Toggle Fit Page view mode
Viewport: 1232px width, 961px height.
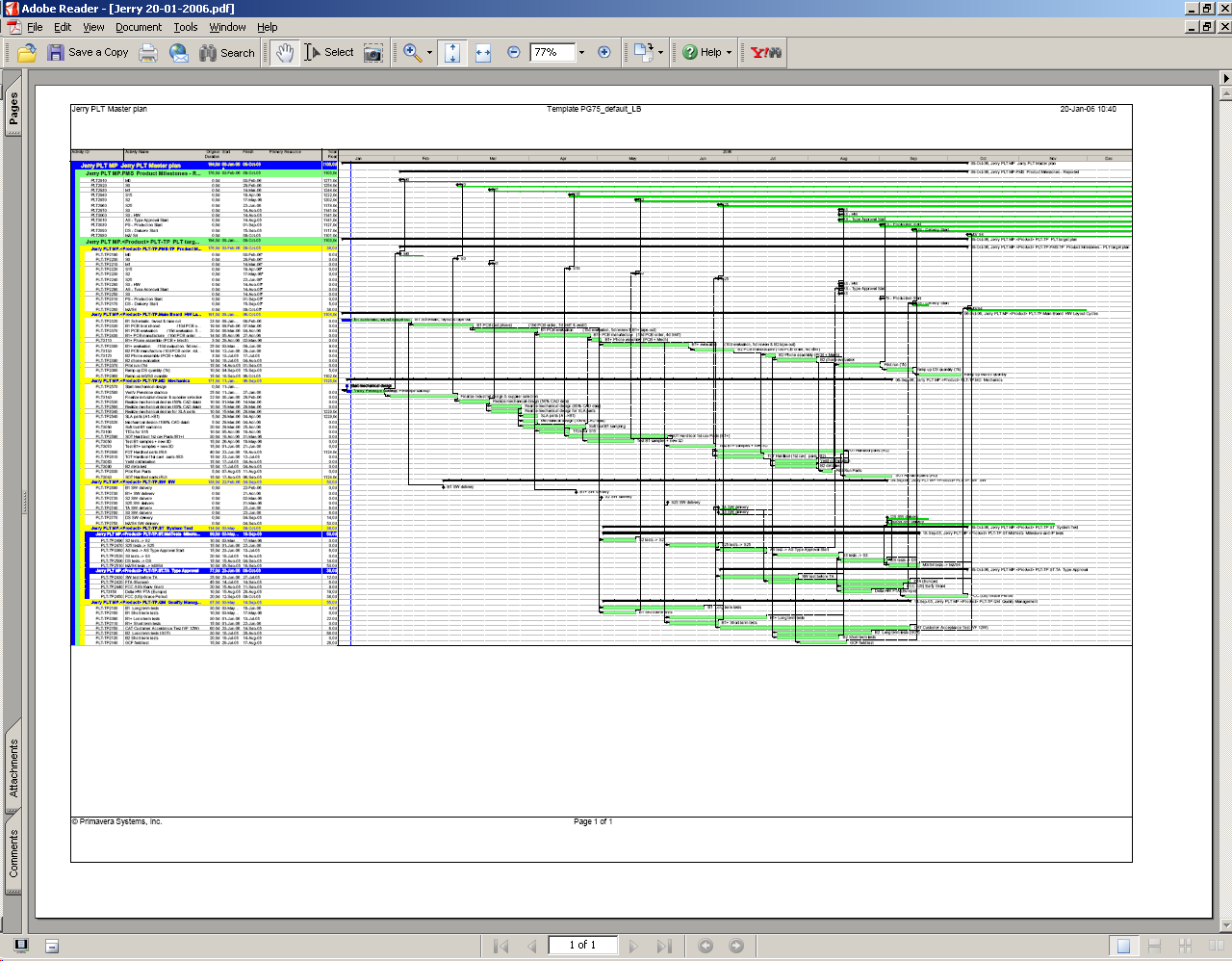pyautogui.click(x=452, y=53)
